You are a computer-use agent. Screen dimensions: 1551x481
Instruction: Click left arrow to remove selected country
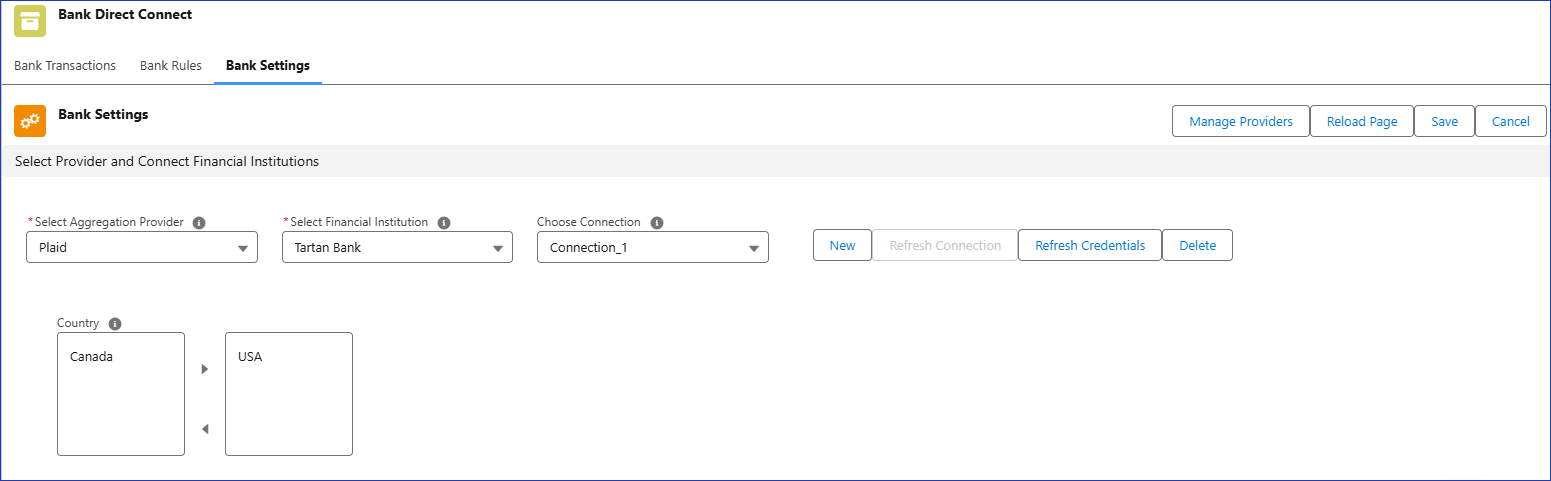click(205, 429)
